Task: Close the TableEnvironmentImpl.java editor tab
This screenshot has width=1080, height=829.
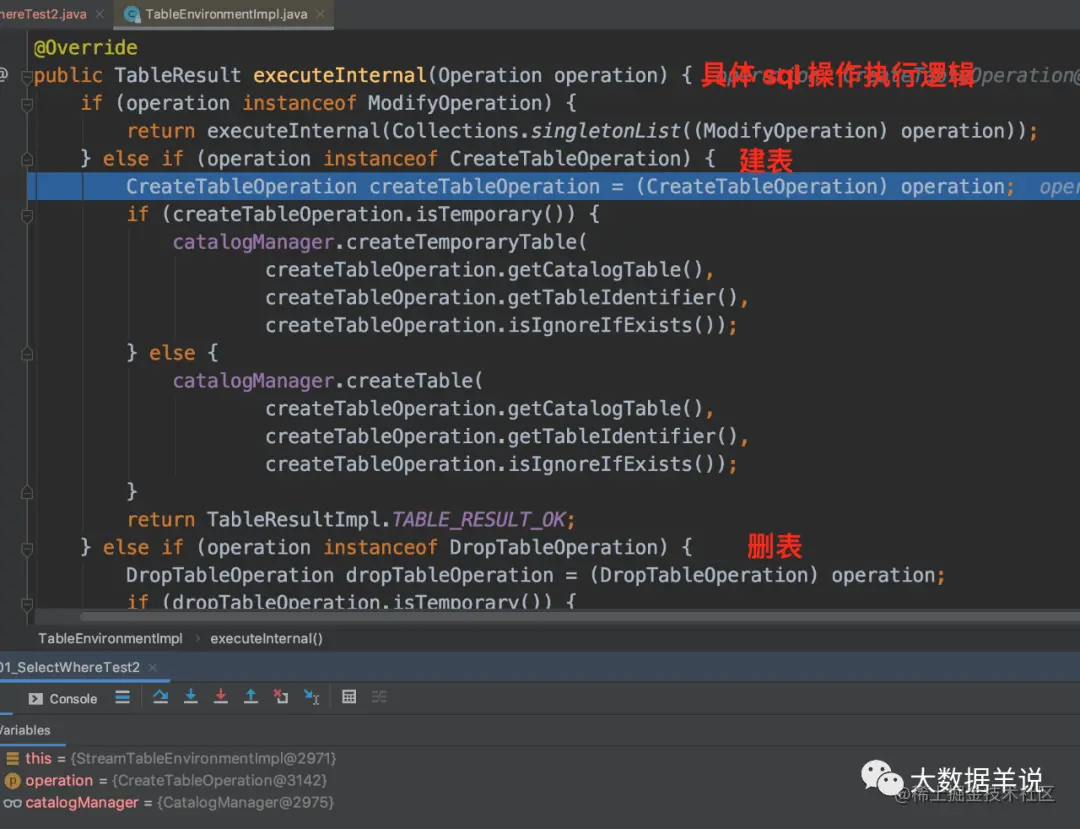Action: [x=320, y=14]
